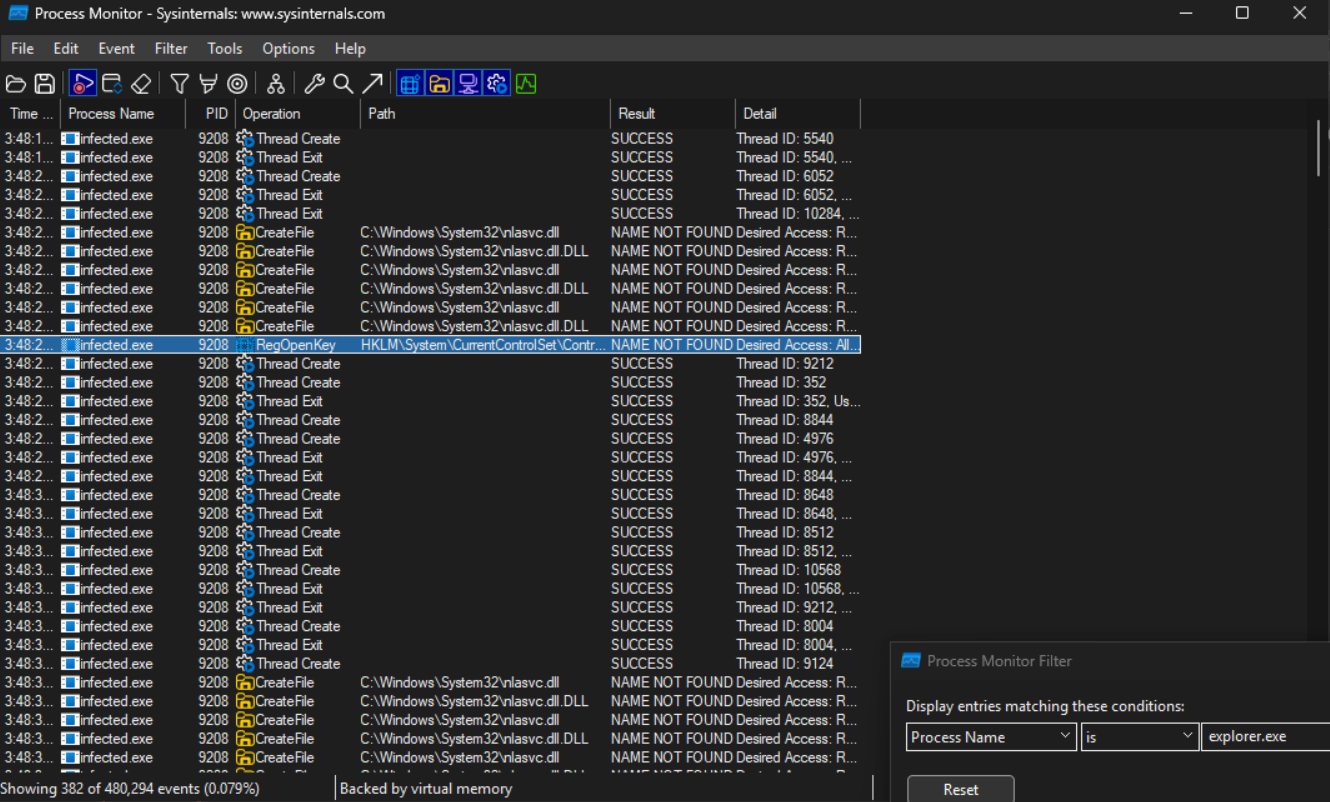Open the Edit menu

(x=66, y=48)
